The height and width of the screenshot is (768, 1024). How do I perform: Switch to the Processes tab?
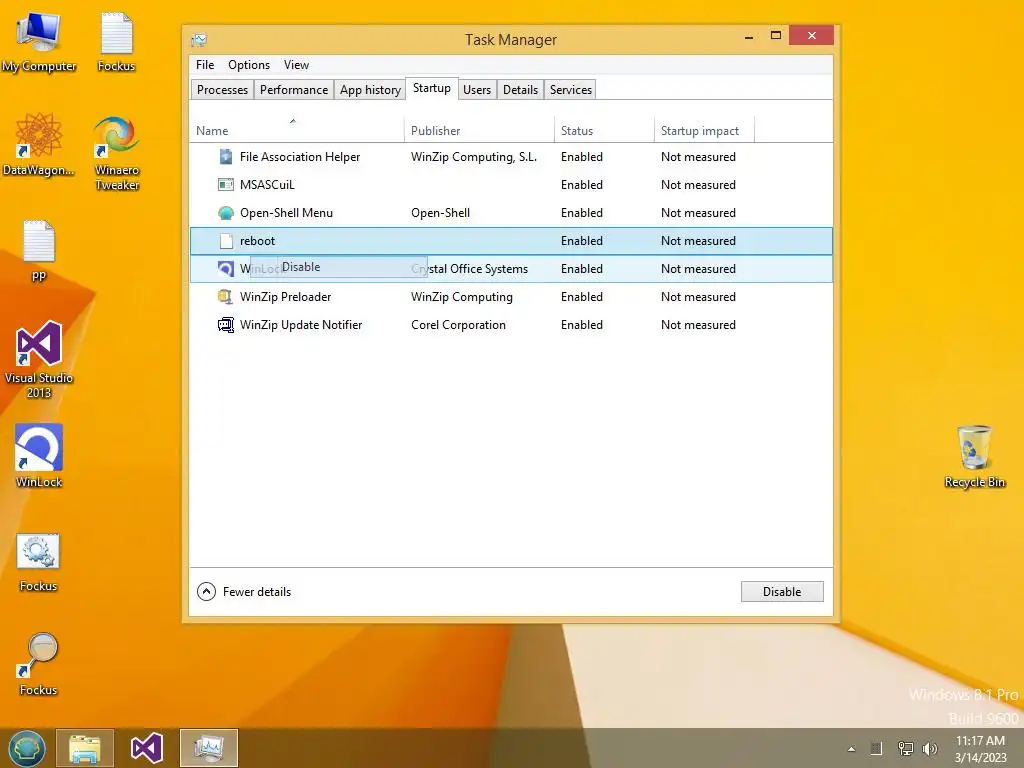223,89
